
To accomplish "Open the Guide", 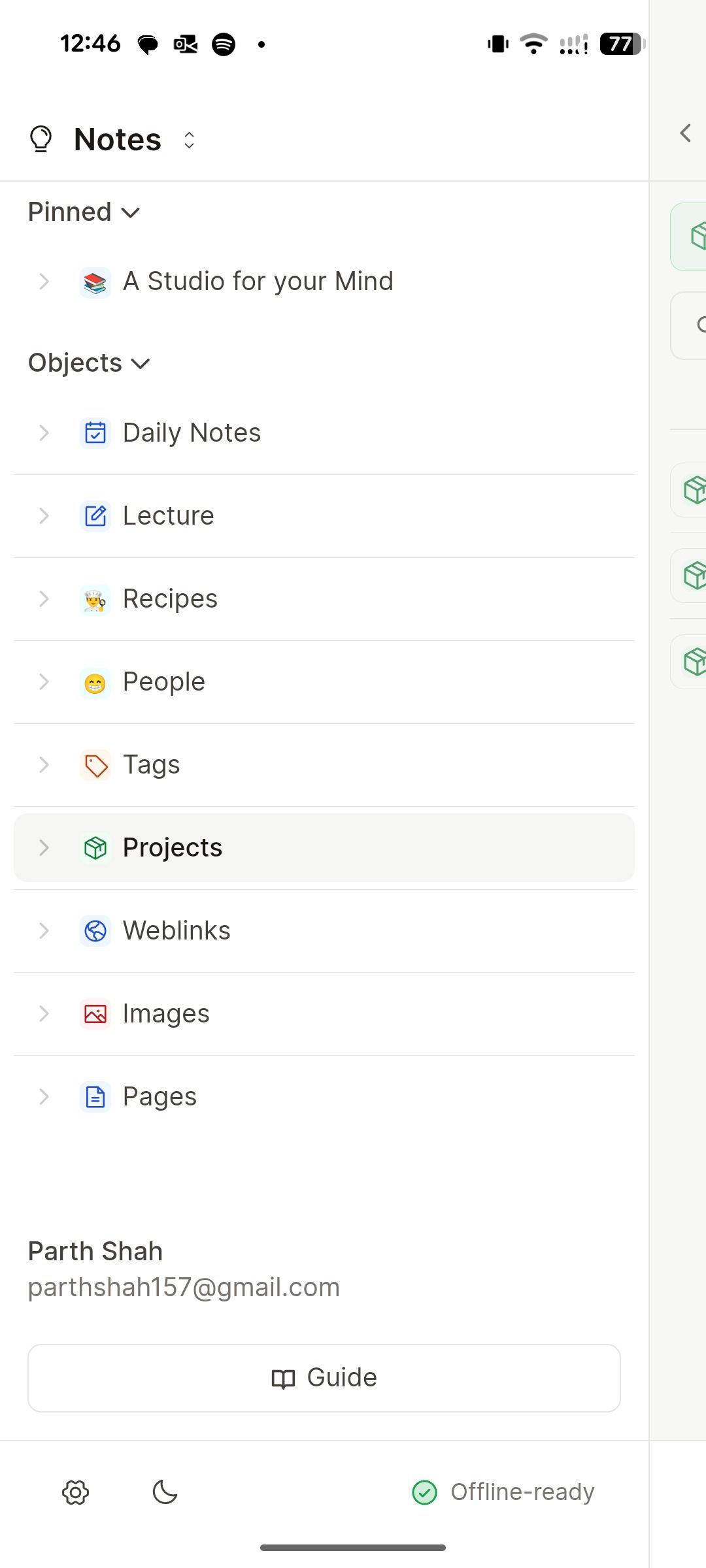I will [x=324, y=1377].
